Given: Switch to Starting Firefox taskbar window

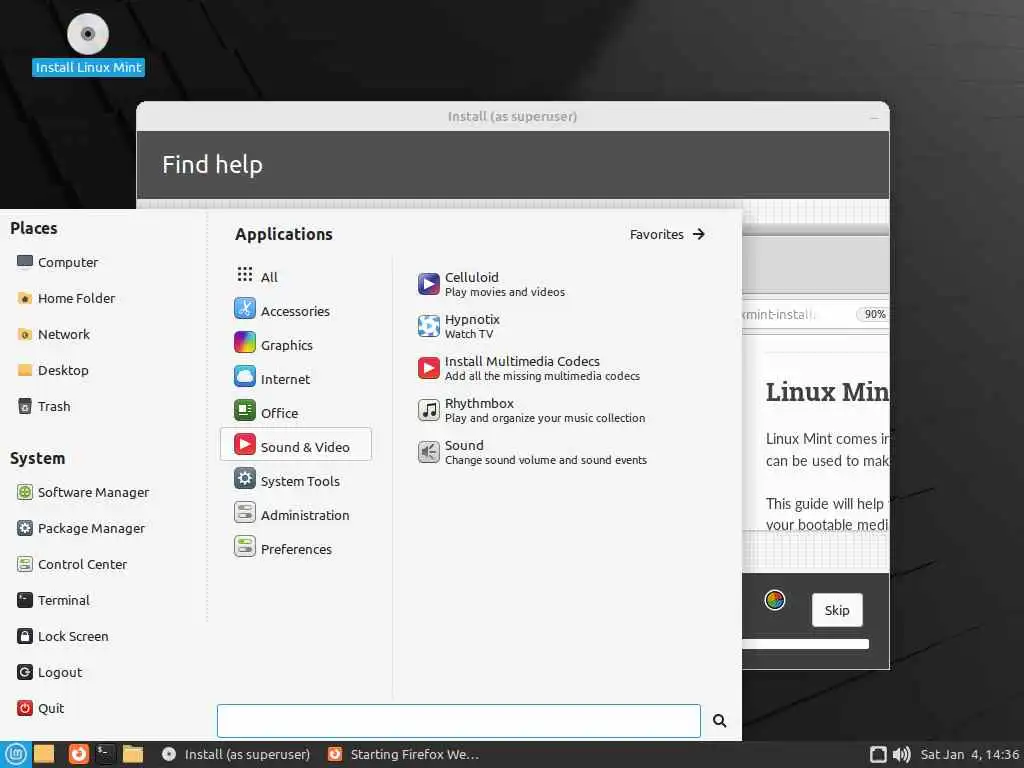Looking at the screenshot, I should pos(404,754).
